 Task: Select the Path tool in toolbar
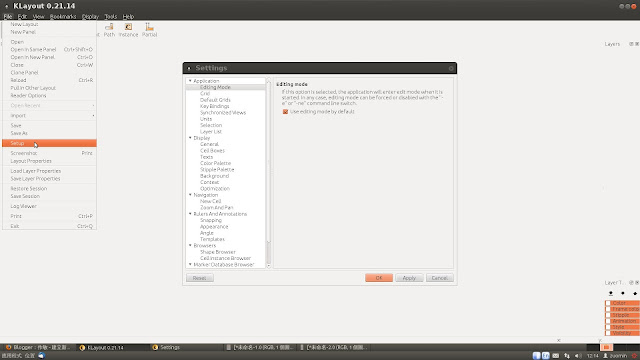tap(109, 30)
